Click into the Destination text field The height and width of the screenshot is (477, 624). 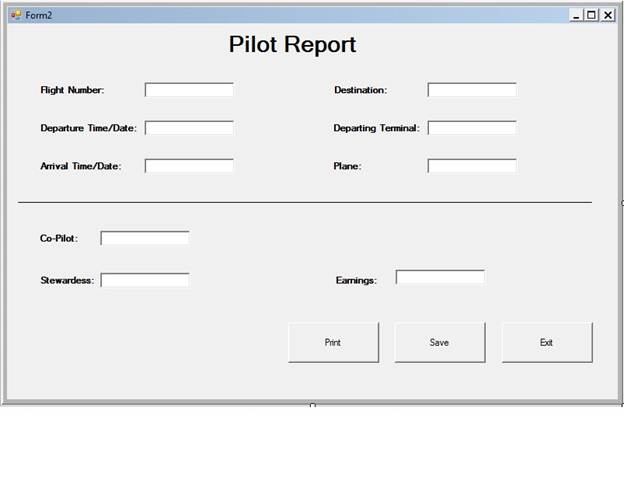point(472,90)
